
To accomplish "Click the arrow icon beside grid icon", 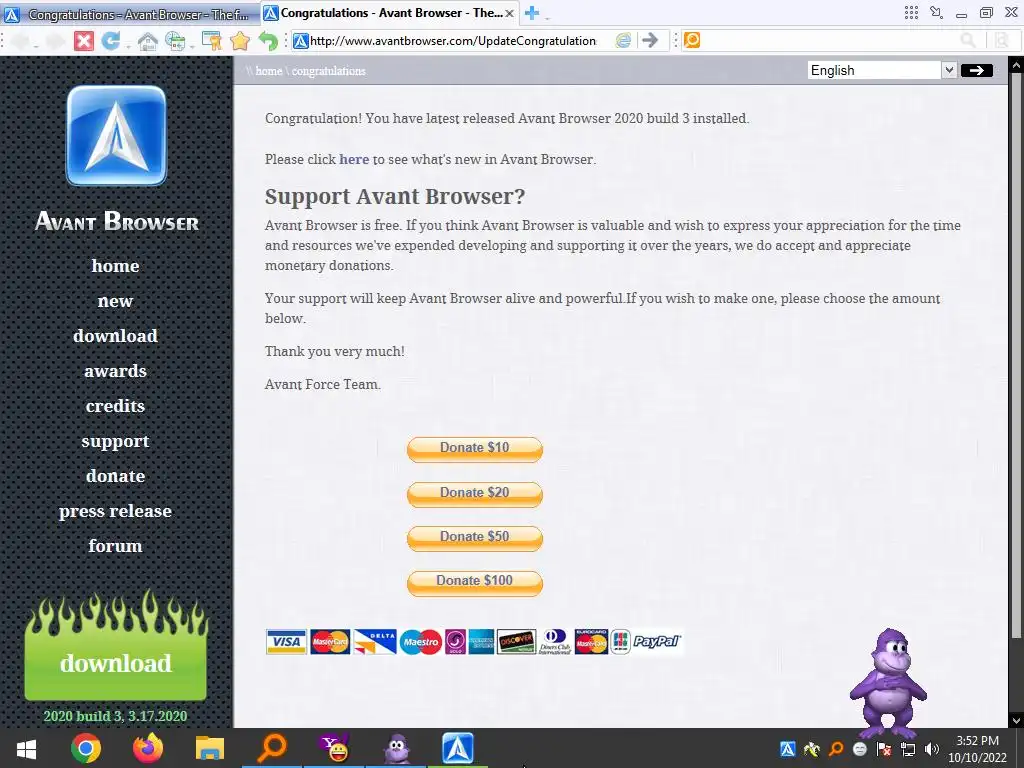I will click(936, 12).
